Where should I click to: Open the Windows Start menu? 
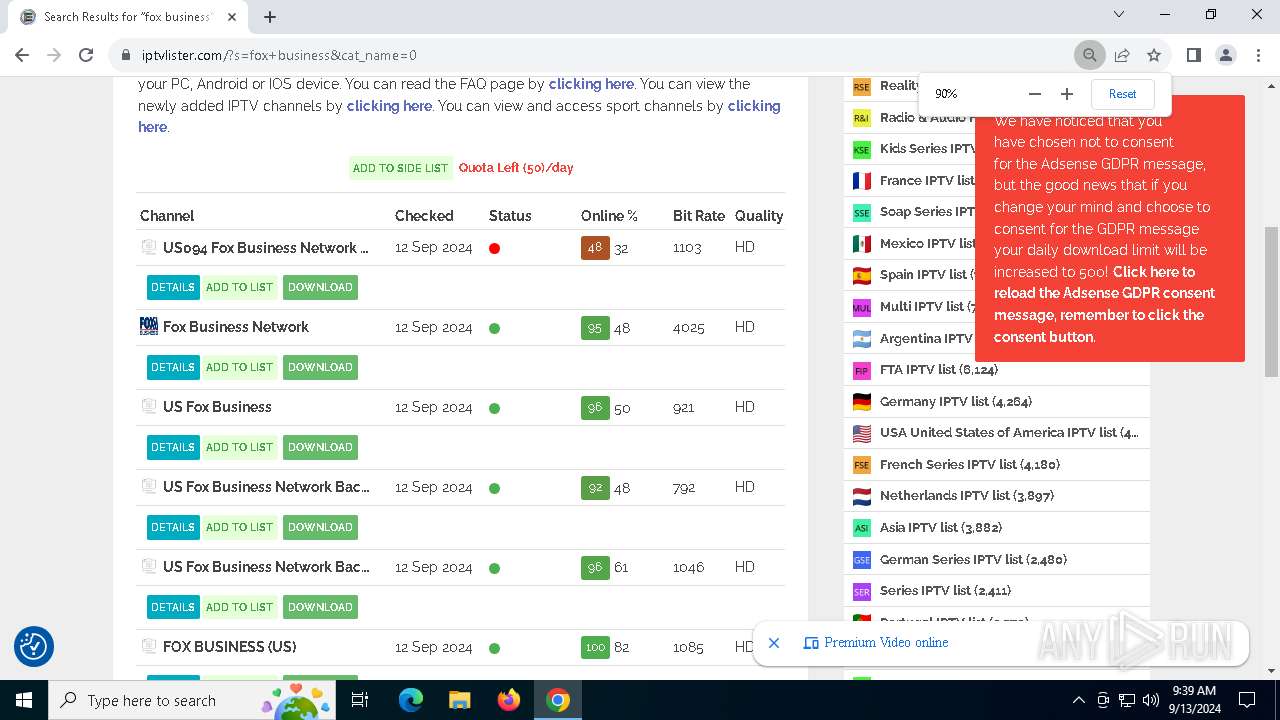(24, 700)
